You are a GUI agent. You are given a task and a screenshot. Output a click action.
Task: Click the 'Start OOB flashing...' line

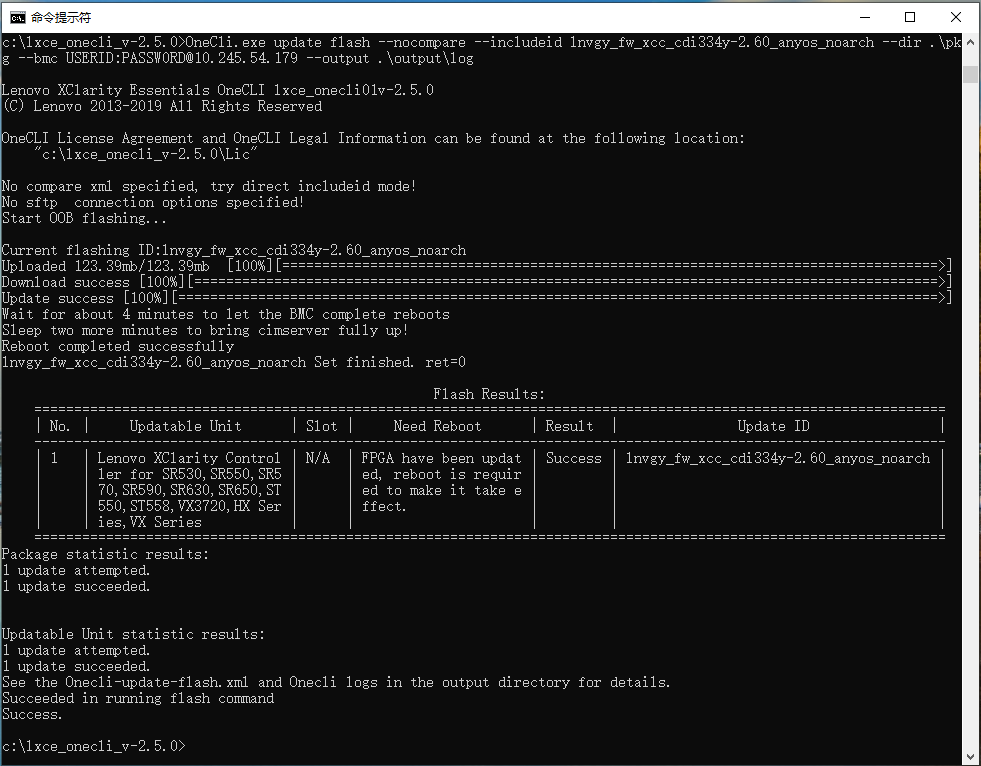click(84, 218)
